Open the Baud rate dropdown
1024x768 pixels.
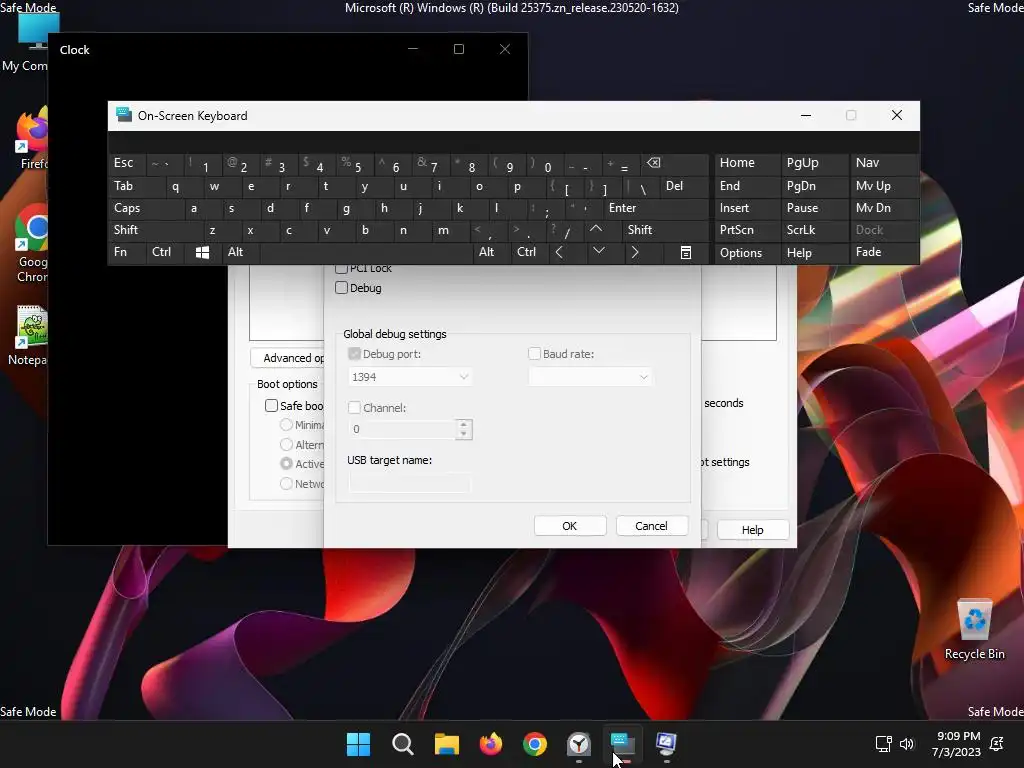pyautogui.click(x=590, y=377)
